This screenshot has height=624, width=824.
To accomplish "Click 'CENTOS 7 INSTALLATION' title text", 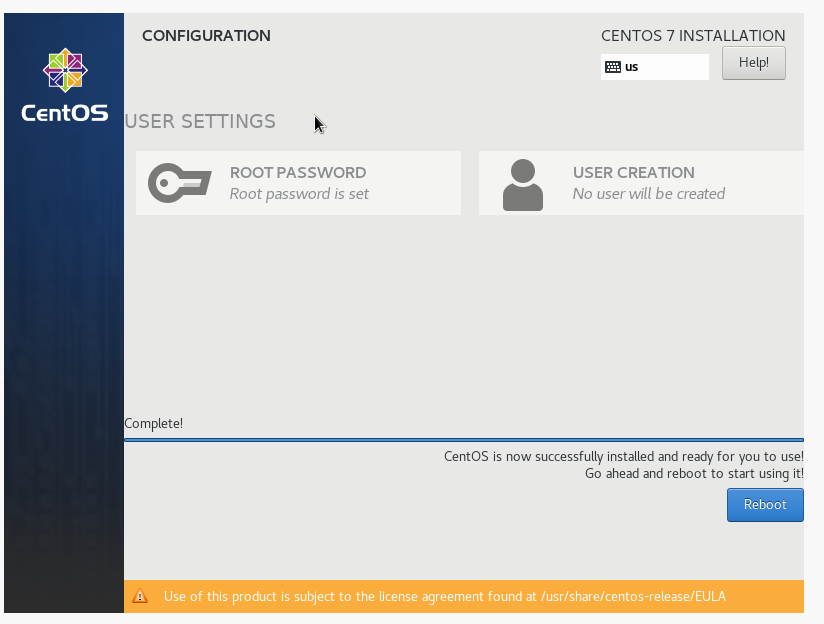I will pos(693,36).
